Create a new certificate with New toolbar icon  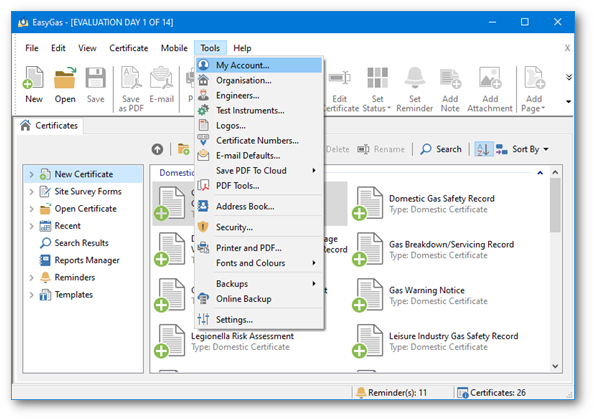34,85
